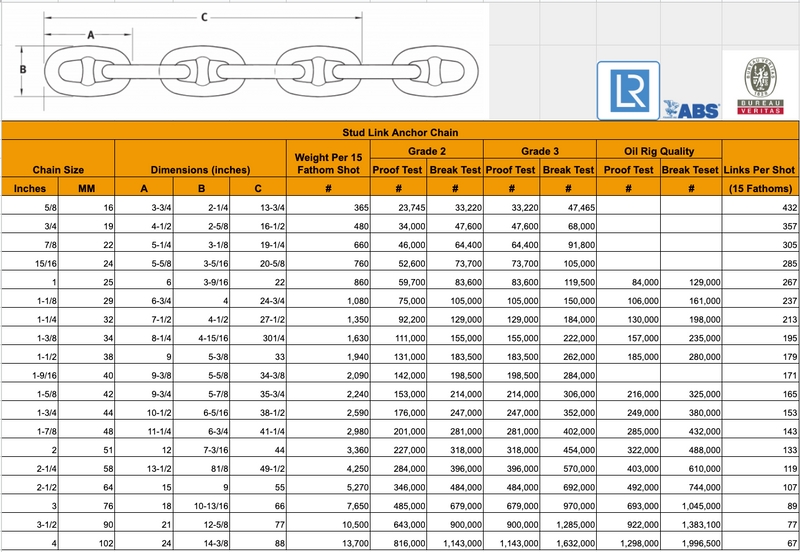Click the Dimensions (inches) header
800x552 pixels.
coord(200,169)
